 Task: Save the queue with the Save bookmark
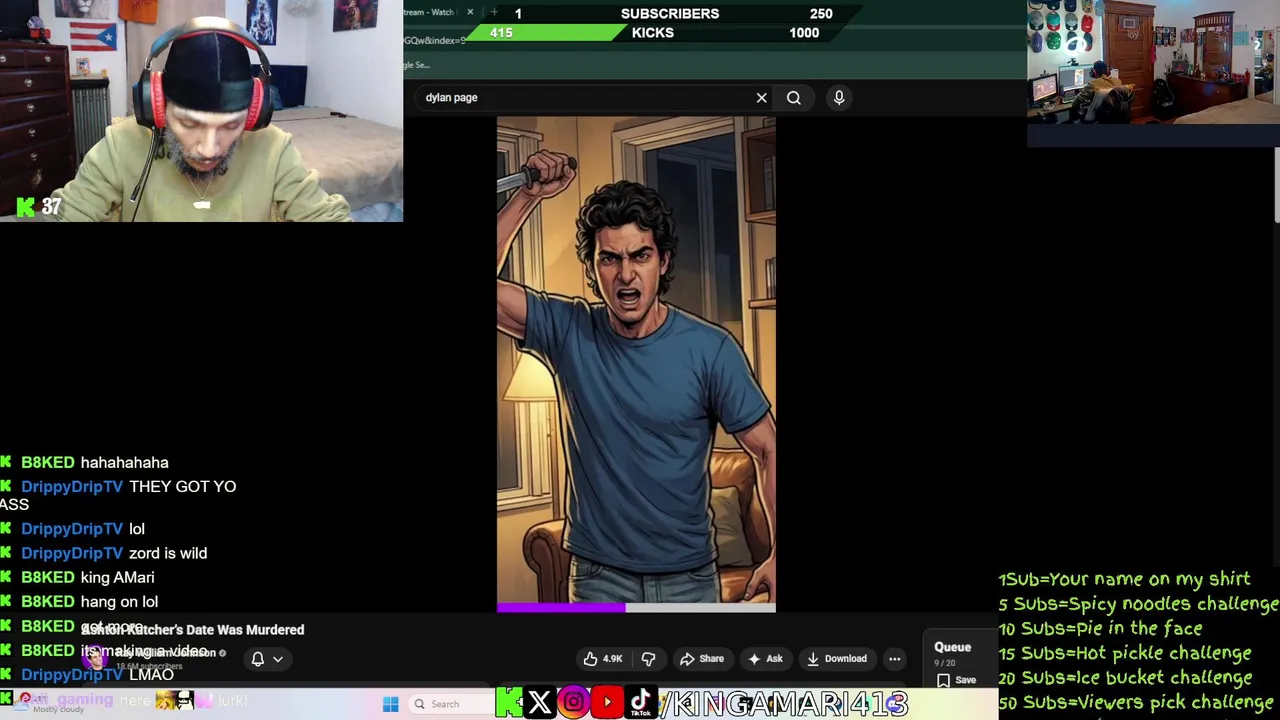click(956, 680)
